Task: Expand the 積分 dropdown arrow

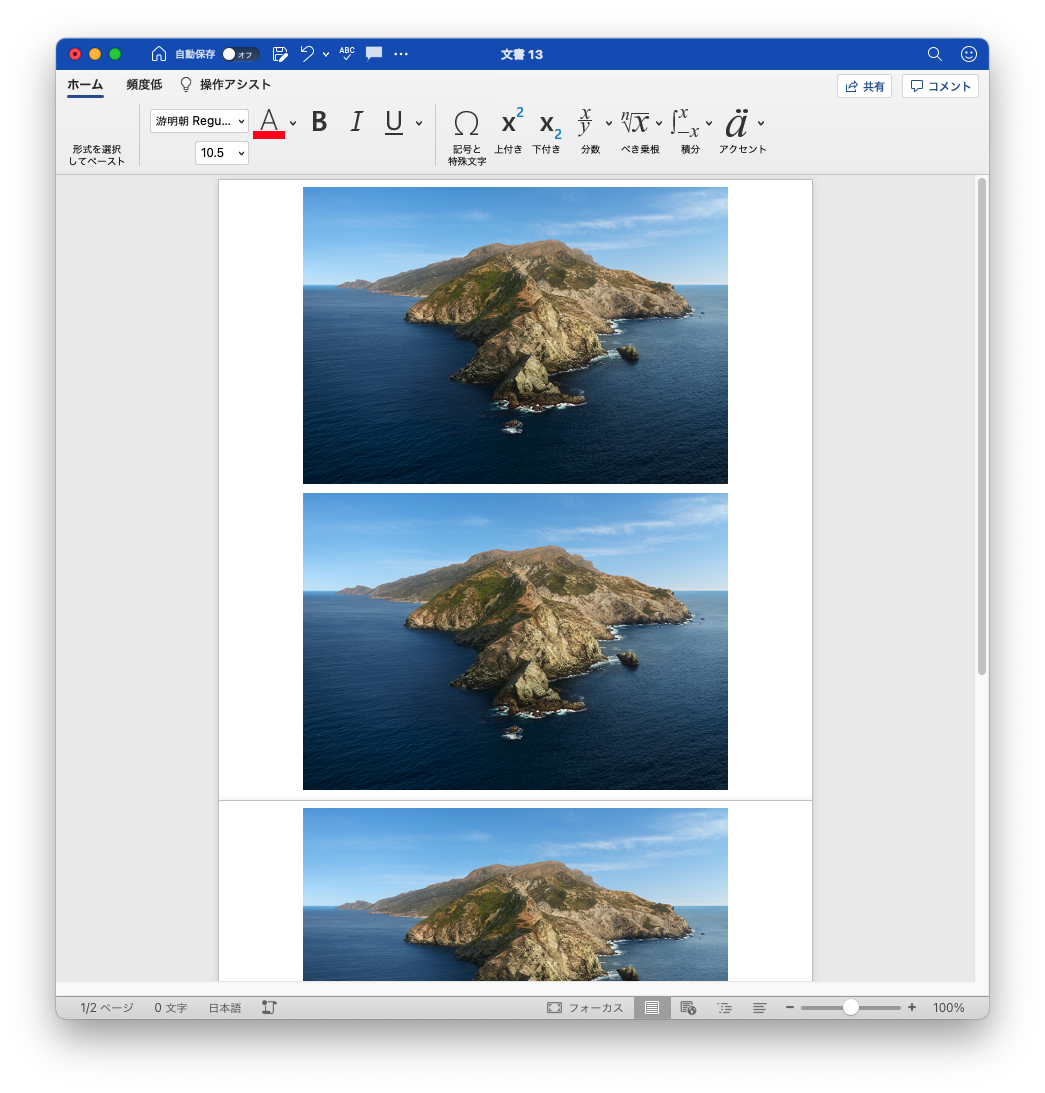Action: click(x=709, y=123)
